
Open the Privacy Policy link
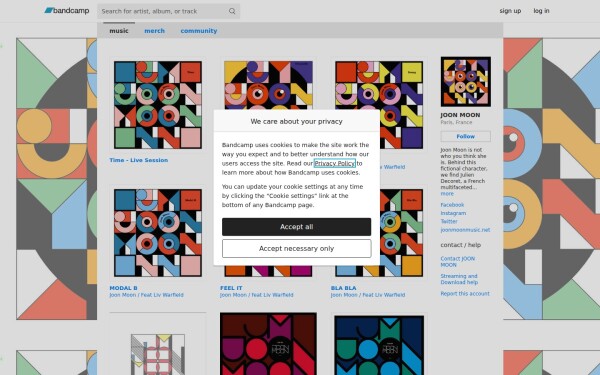[334, 163]
